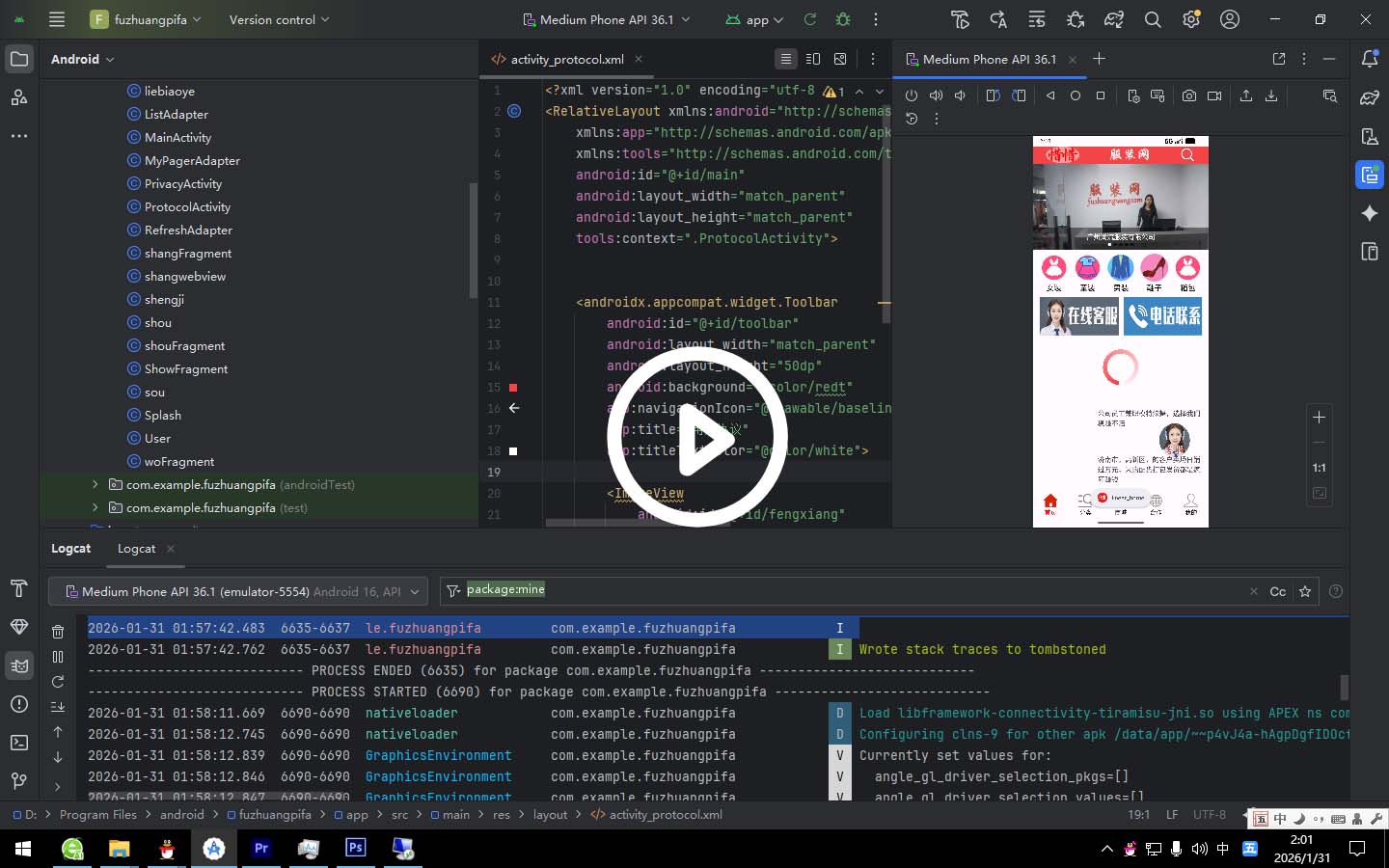Record the emulator screen with video icon
1389x868 pixels.
click(x=1214, y=95)
